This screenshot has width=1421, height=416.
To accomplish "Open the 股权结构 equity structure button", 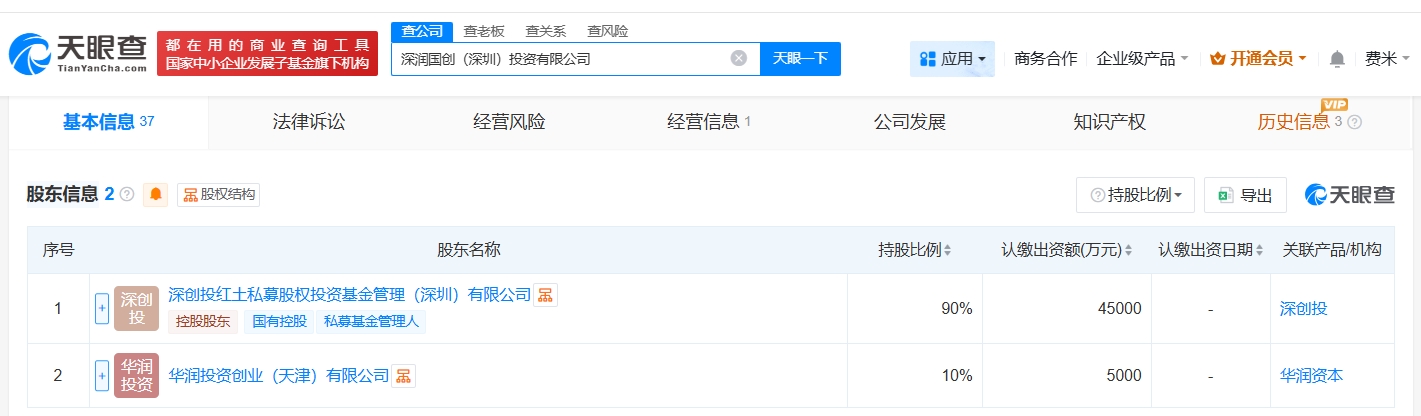I will click(x=218, y=195).
